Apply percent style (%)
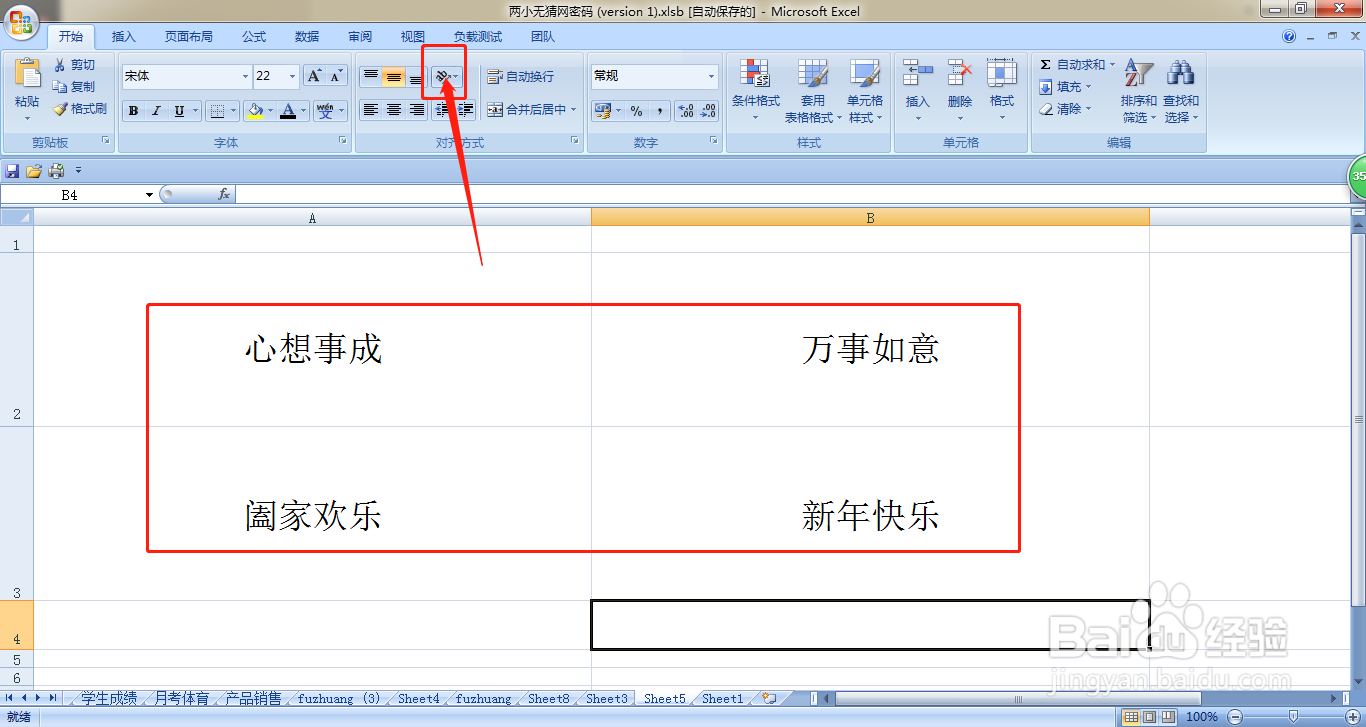 tap(636, 111)
